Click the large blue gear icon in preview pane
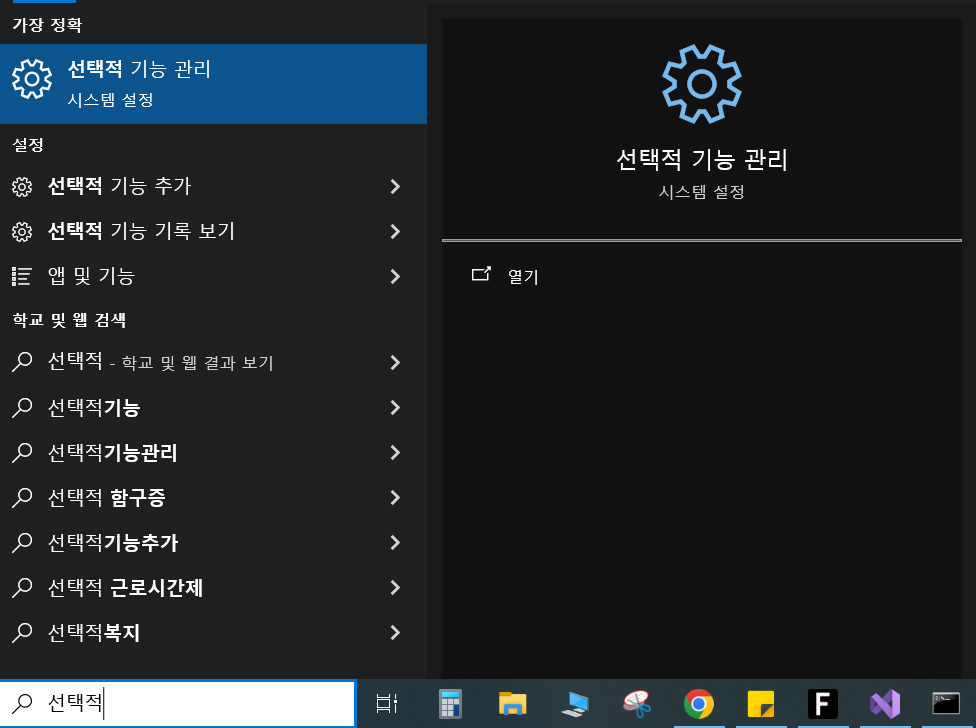The image size is (976, 728). [702, 83]
